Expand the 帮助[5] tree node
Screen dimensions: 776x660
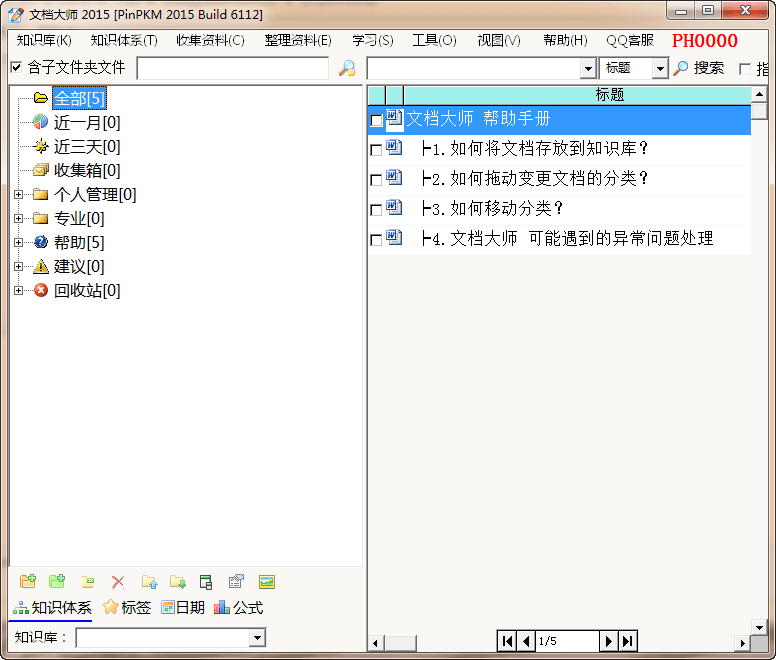18,242
